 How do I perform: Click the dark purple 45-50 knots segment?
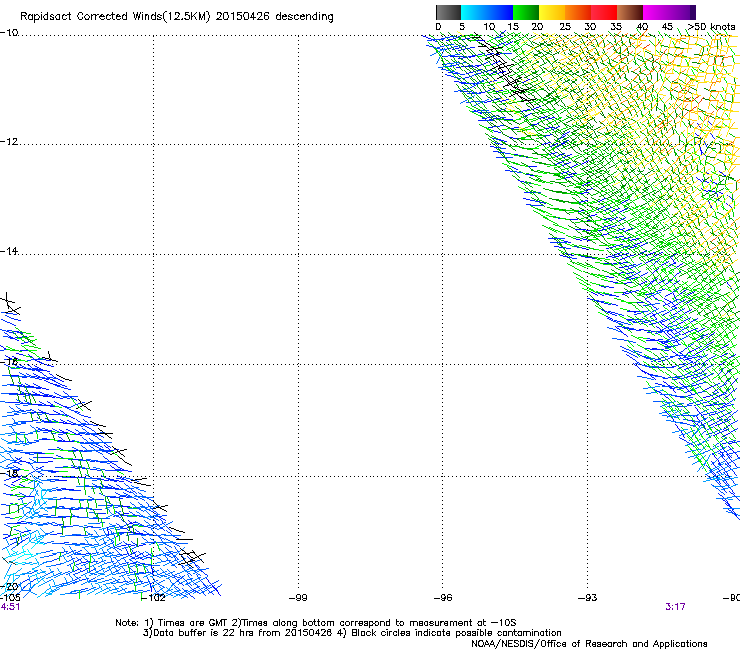682,12
